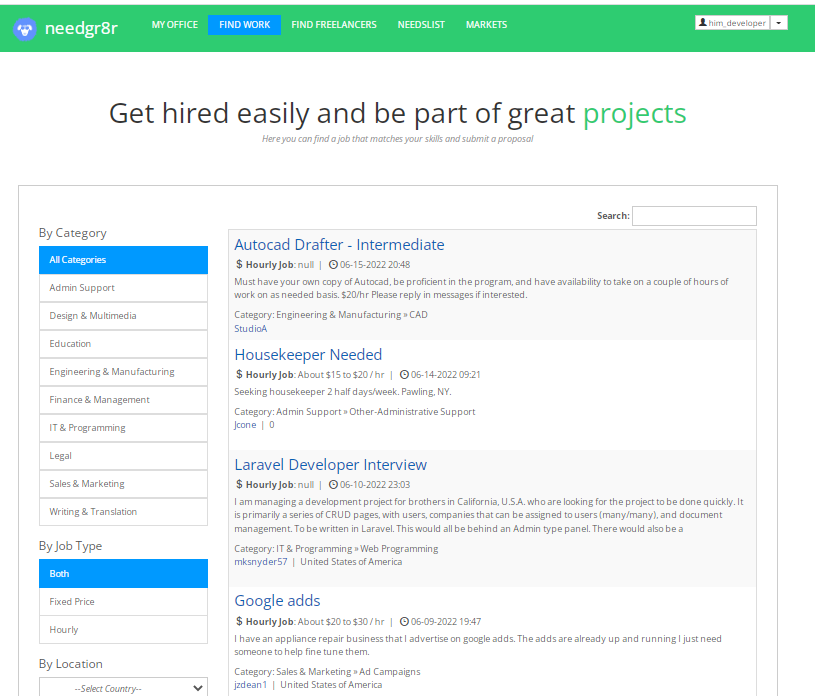Click the clock icon beside 06-14-2022 09:21

pyautogui.click(x=404, y=375)
